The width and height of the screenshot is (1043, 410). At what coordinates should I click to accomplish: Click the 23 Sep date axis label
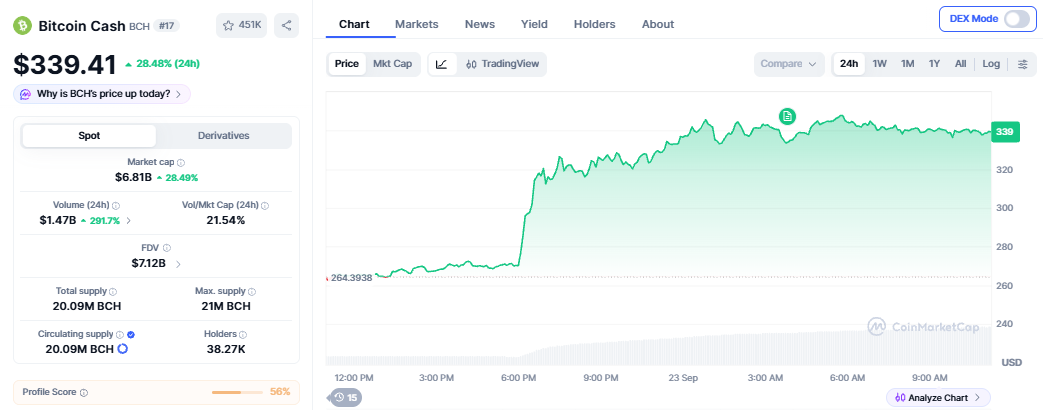[x=683, y=378]
